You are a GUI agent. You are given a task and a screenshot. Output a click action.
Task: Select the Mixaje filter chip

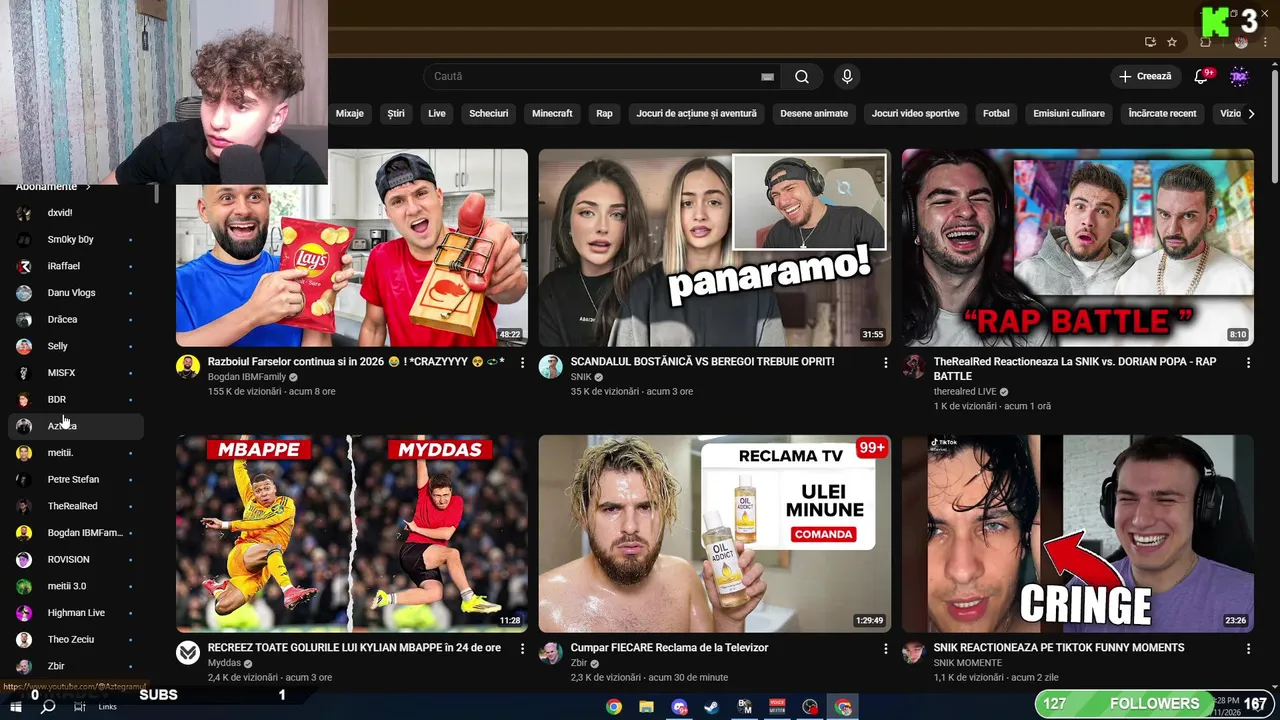coord(349,114)
